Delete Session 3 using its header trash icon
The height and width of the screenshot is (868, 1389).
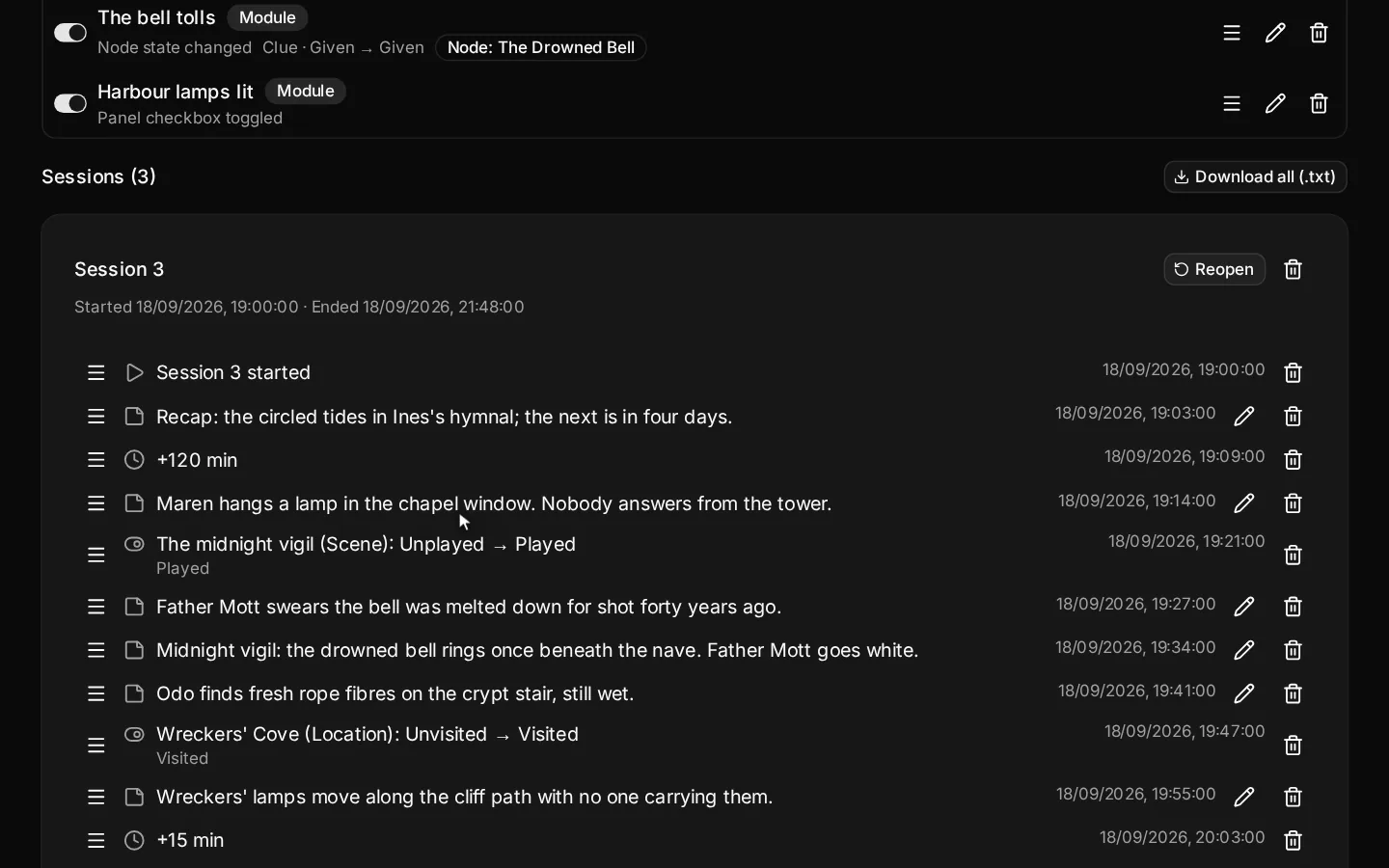(1294, 269)
